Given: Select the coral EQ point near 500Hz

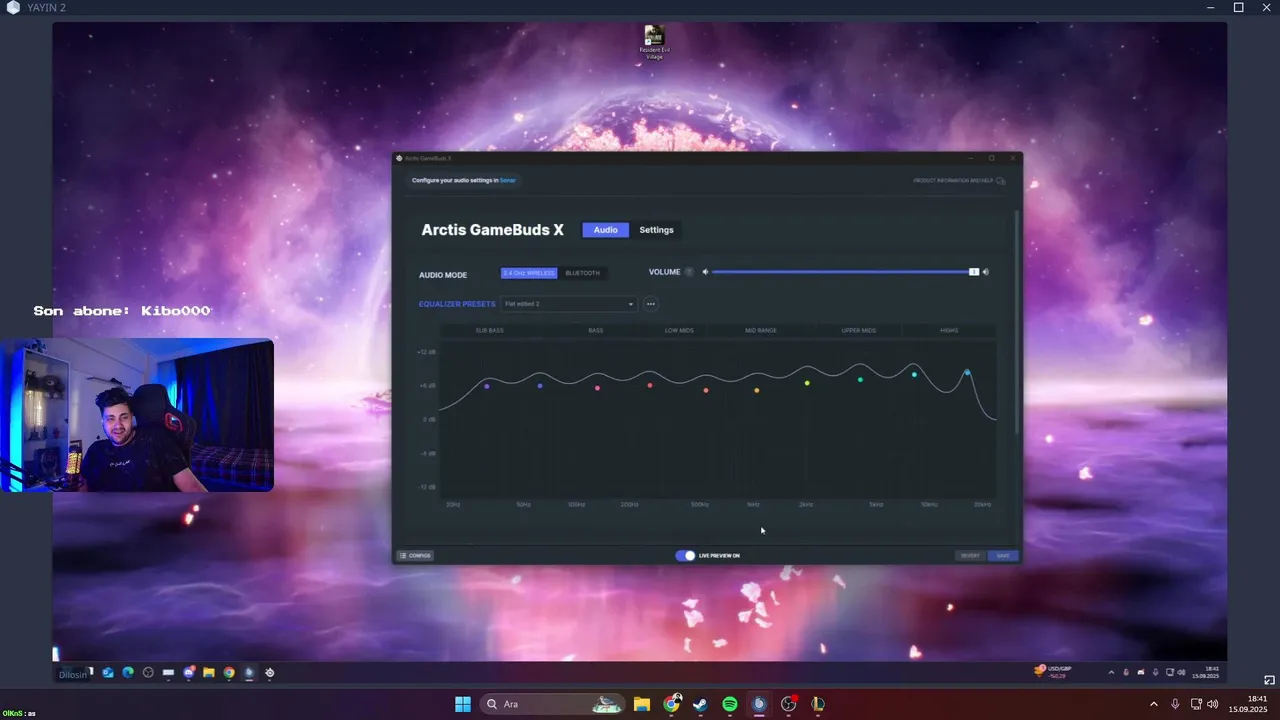Looking at the screenshot, I should tap(706, 390).
